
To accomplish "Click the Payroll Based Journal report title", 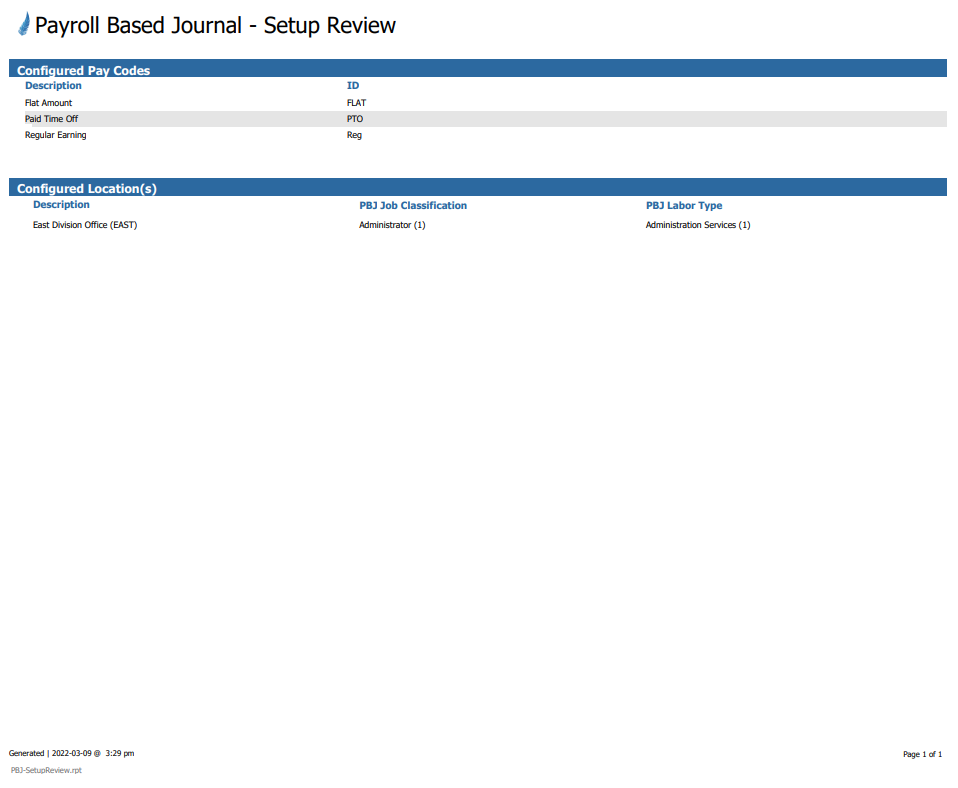I will point(215,26).
